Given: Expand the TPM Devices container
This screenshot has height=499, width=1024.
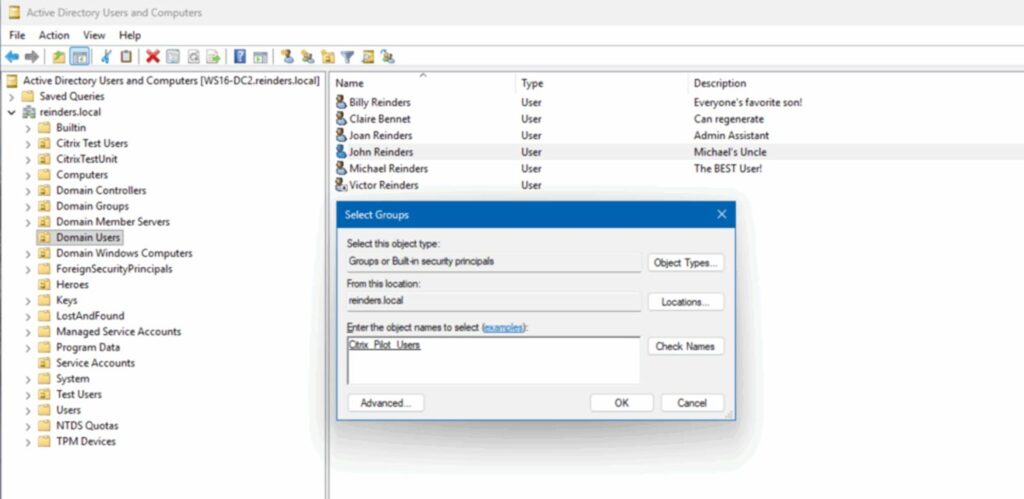Looking at the screenshot, I should coord(27,442).
